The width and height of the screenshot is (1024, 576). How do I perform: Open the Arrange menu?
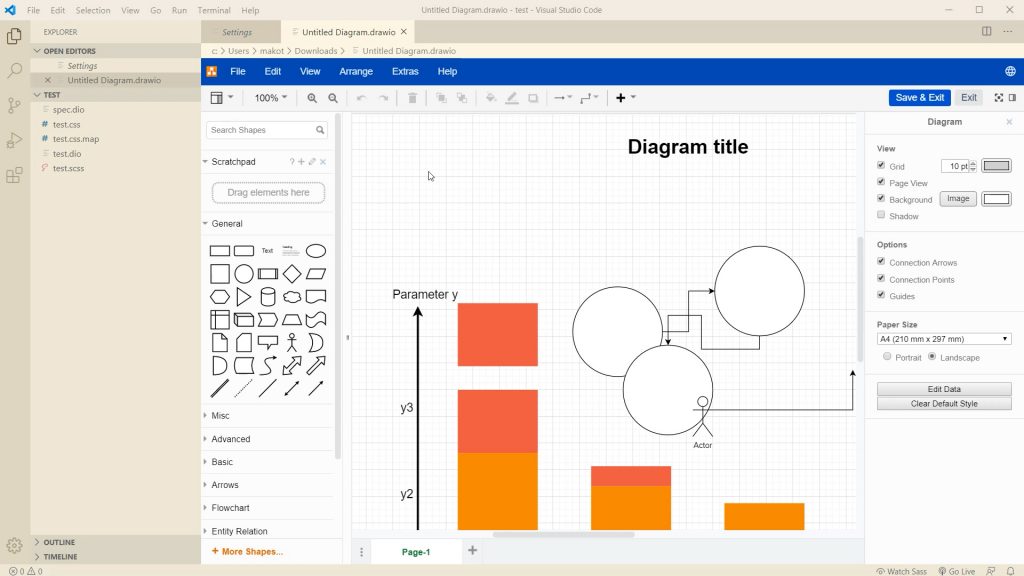[x=355, y=71]
